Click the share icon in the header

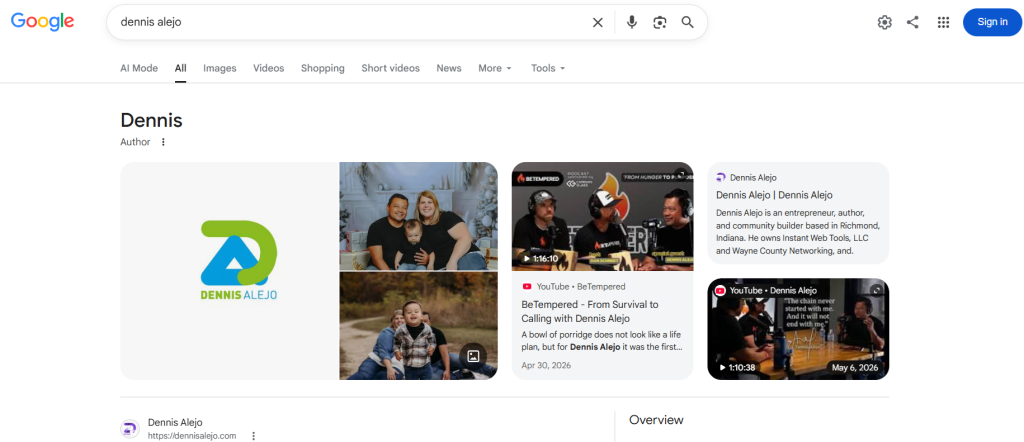point(913,22)
